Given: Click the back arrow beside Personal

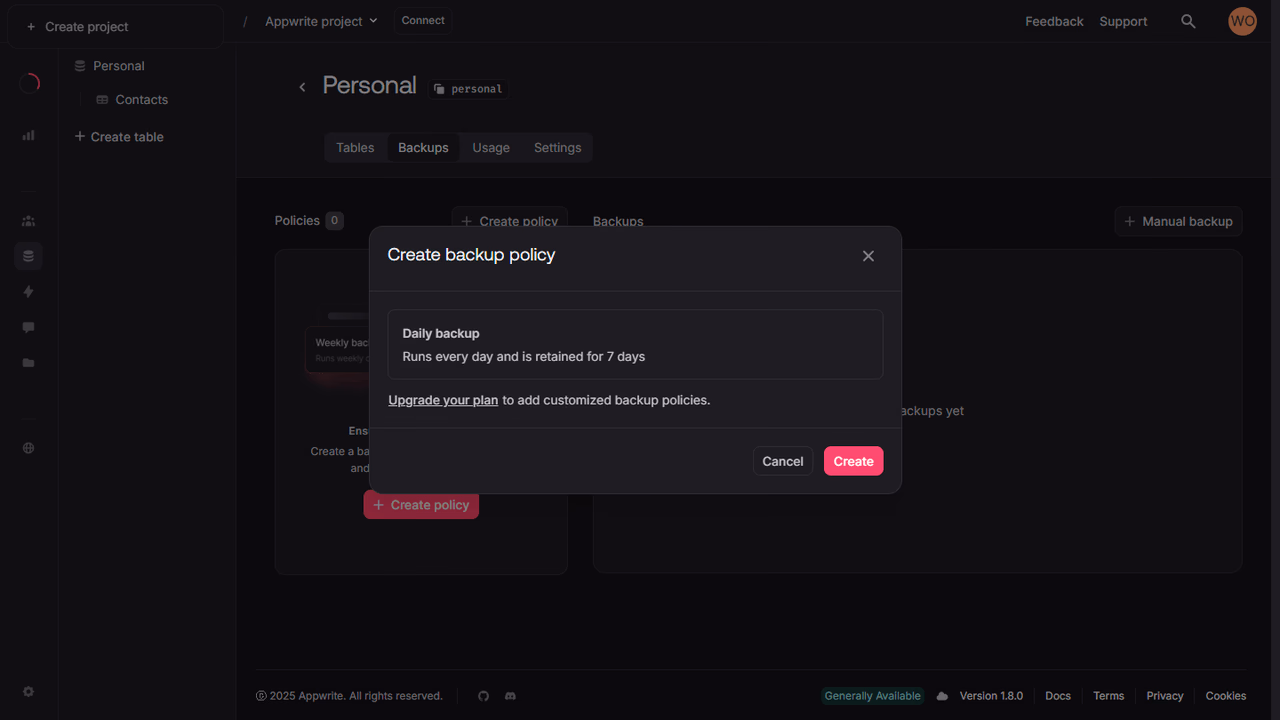Looking at the screenshot, I should point(302,87).
